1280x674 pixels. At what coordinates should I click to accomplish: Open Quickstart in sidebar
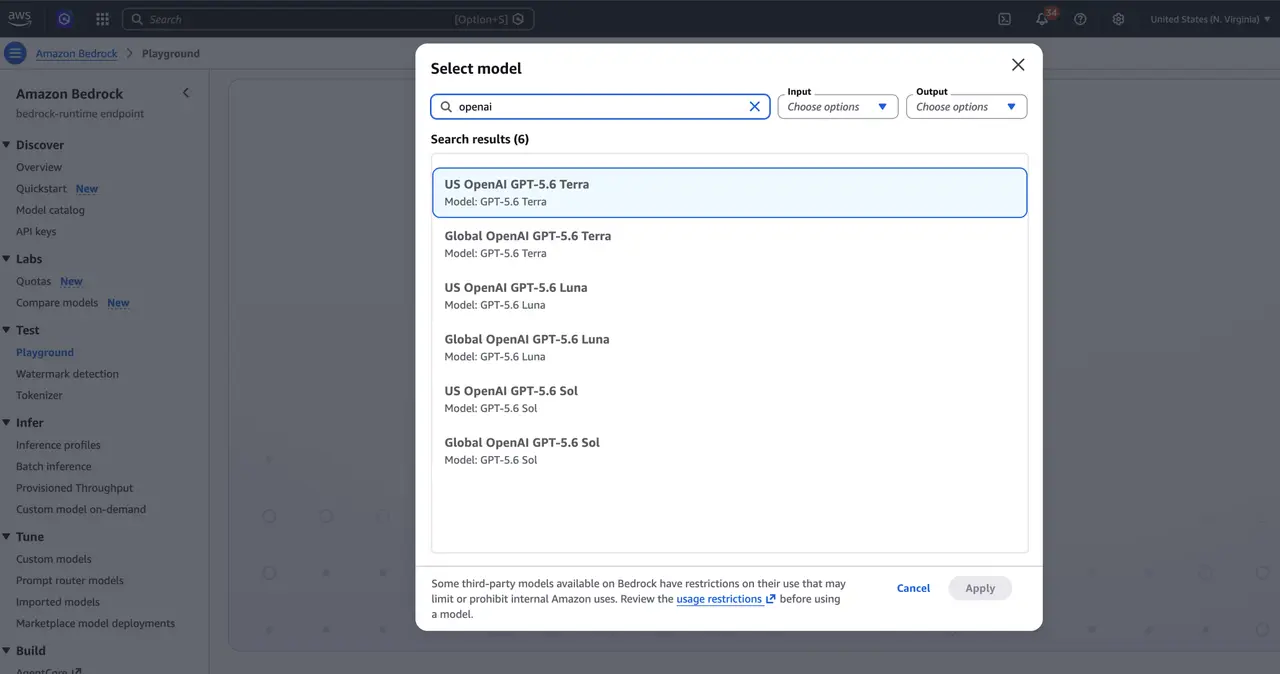pos(41,188)
